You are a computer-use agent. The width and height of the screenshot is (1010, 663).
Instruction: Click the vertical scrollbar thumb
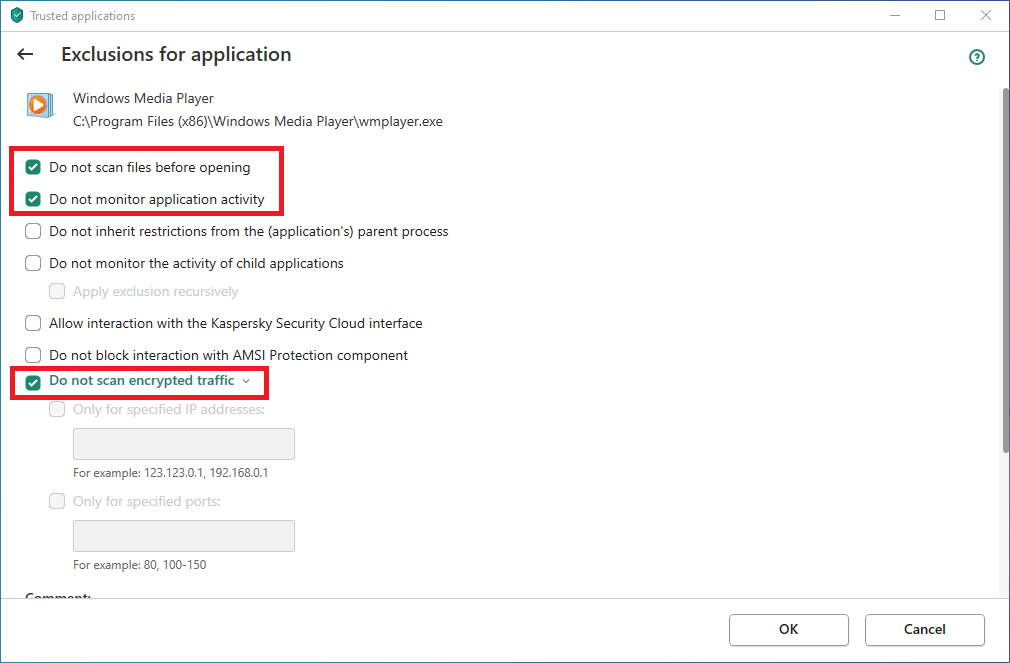pos(1003,270)
